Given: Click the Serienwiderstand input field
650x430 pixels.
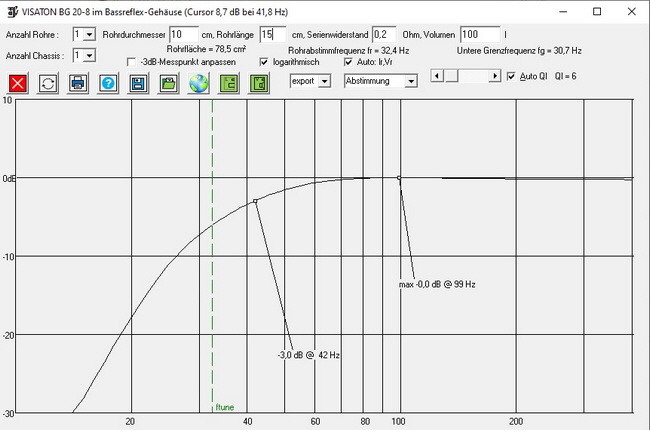Looking at the screenshot, I should pyautogui.click(x=384, y=35).
